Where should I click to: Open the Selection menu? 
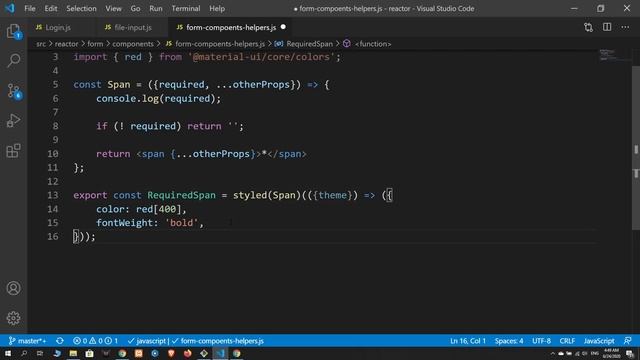[x=81, y=8]
